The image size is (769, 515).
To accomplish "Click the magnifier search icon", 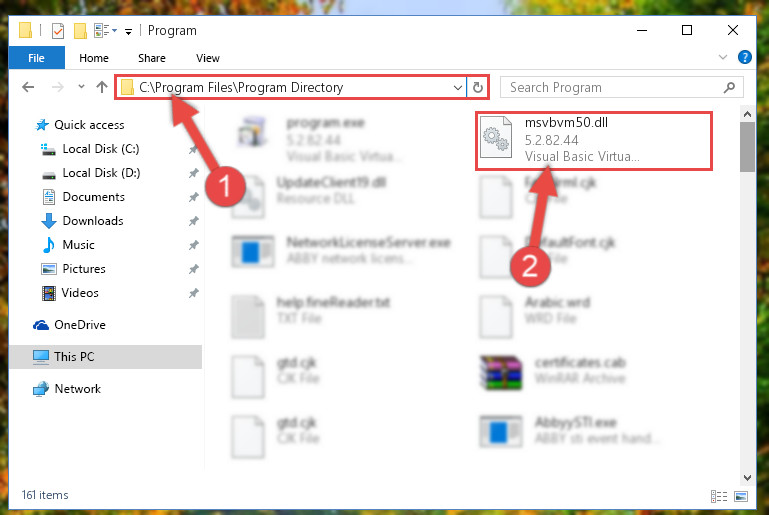I will pyautogui.click(x=729, y=87).
